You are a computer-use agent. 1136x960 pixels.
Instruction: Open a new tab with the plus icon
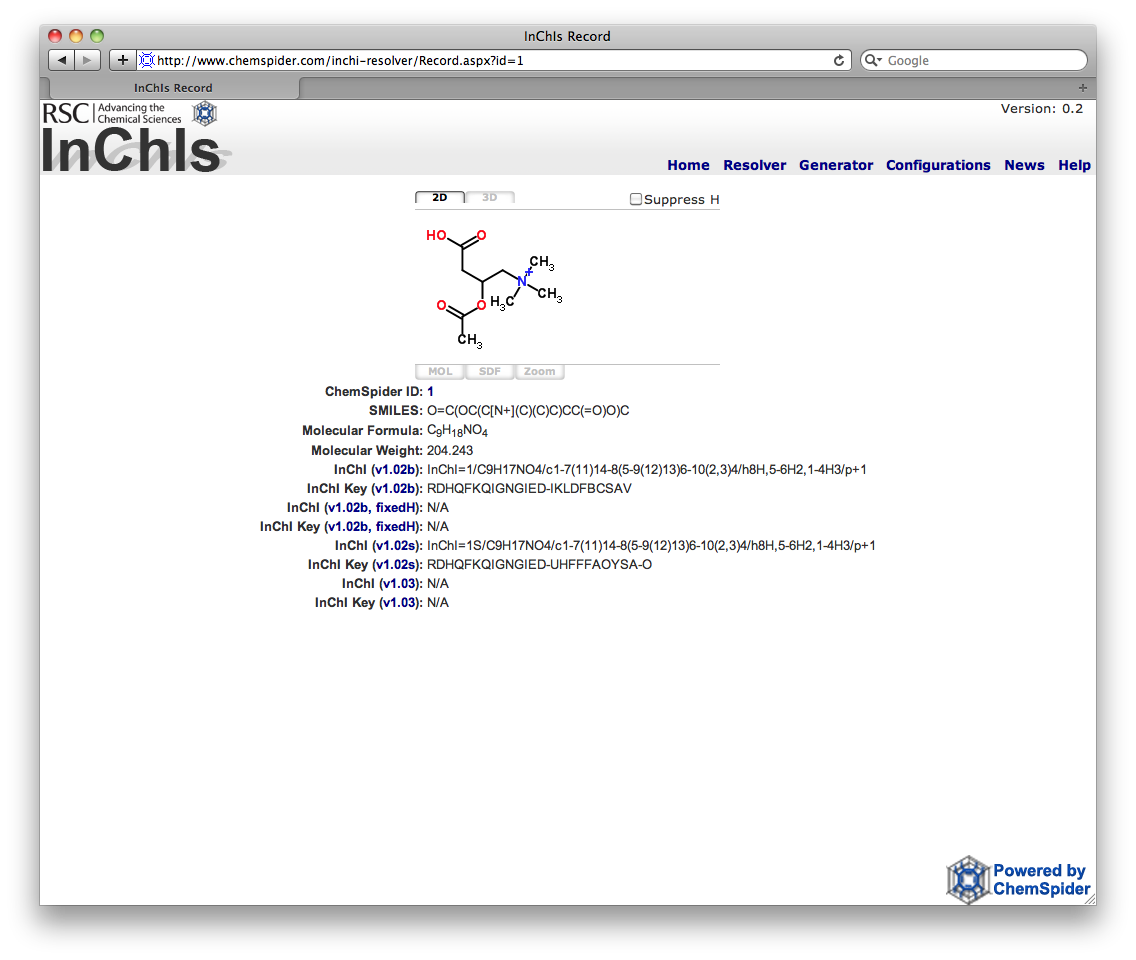(x=1082, y=88)
